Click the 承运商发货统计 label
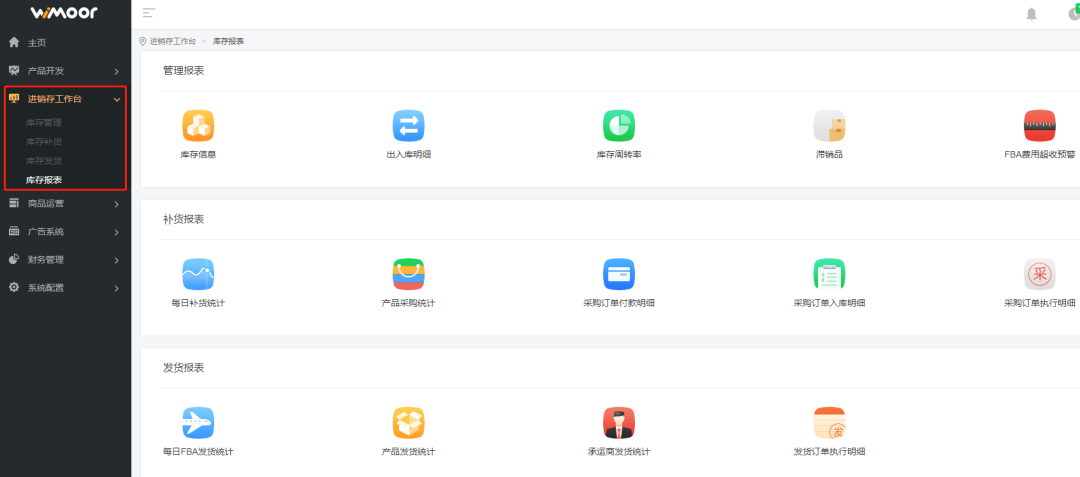The image size is (1080, 477). 619,452
